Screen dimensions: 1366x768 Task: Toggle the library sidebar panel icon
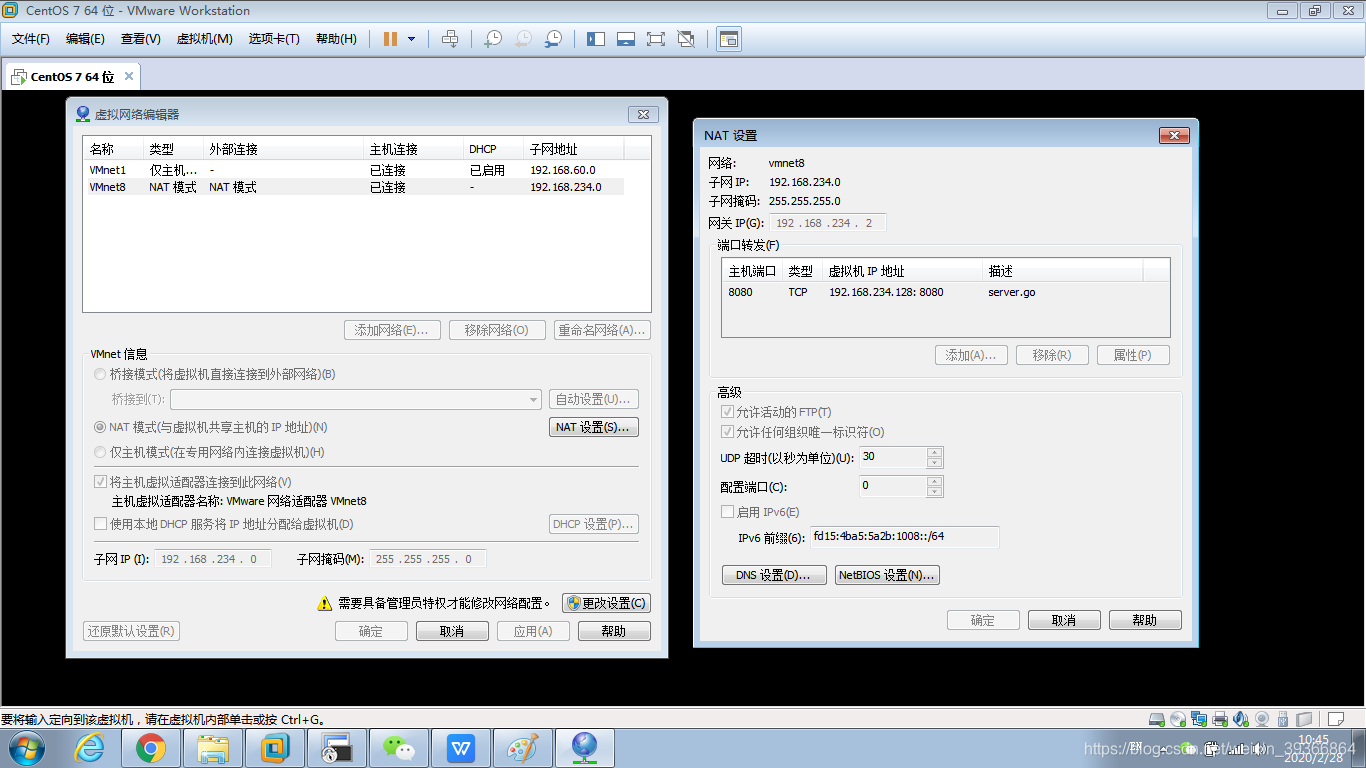pyautogui.click(x=596, y=39)
